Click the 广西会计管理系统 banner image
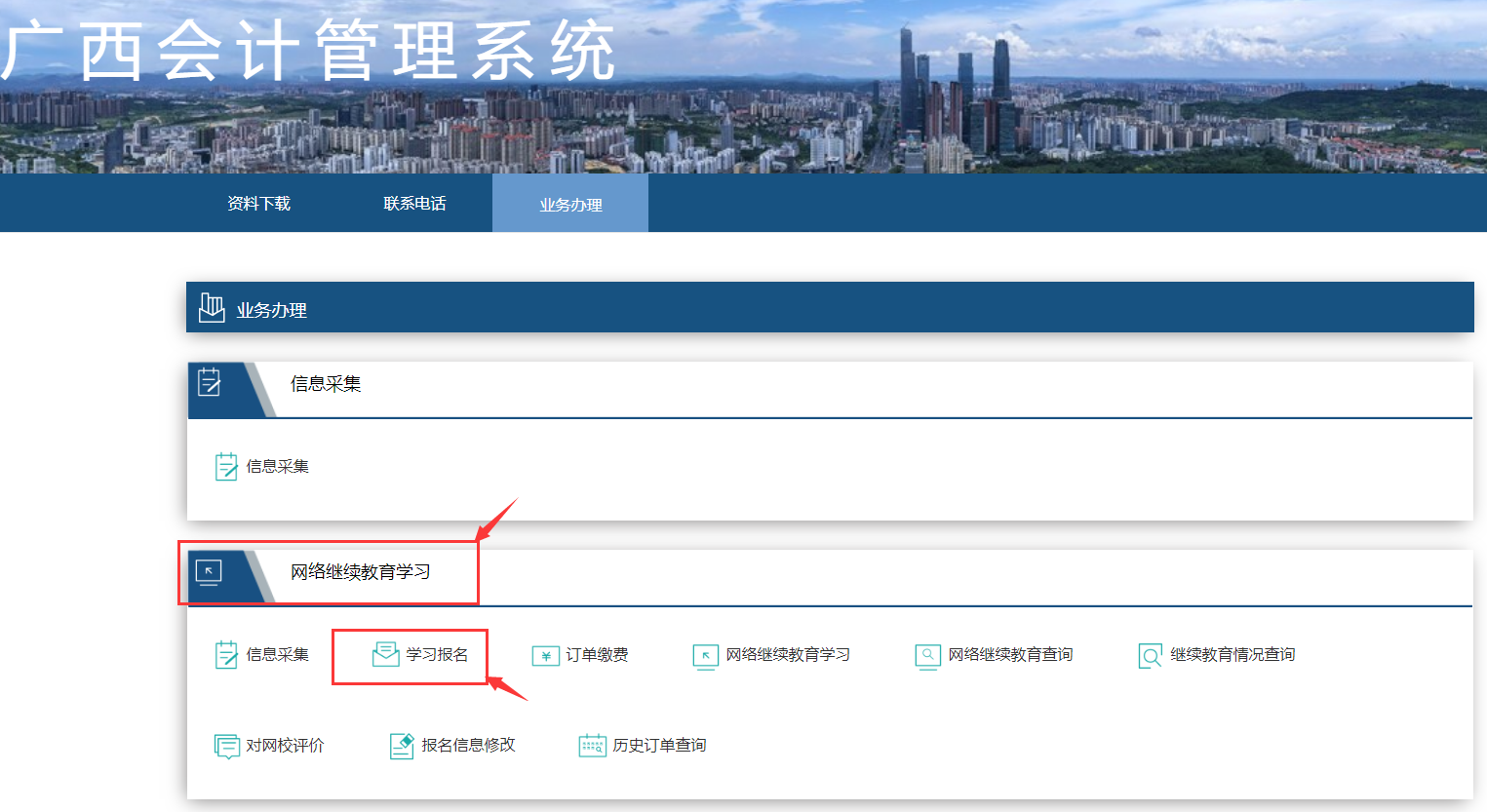The image size is (1487, 812). [743, 88]
